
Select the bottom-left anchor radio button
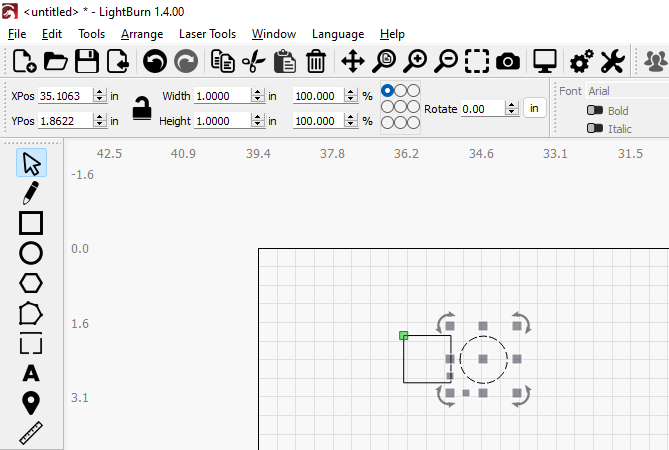coord(387,123)
